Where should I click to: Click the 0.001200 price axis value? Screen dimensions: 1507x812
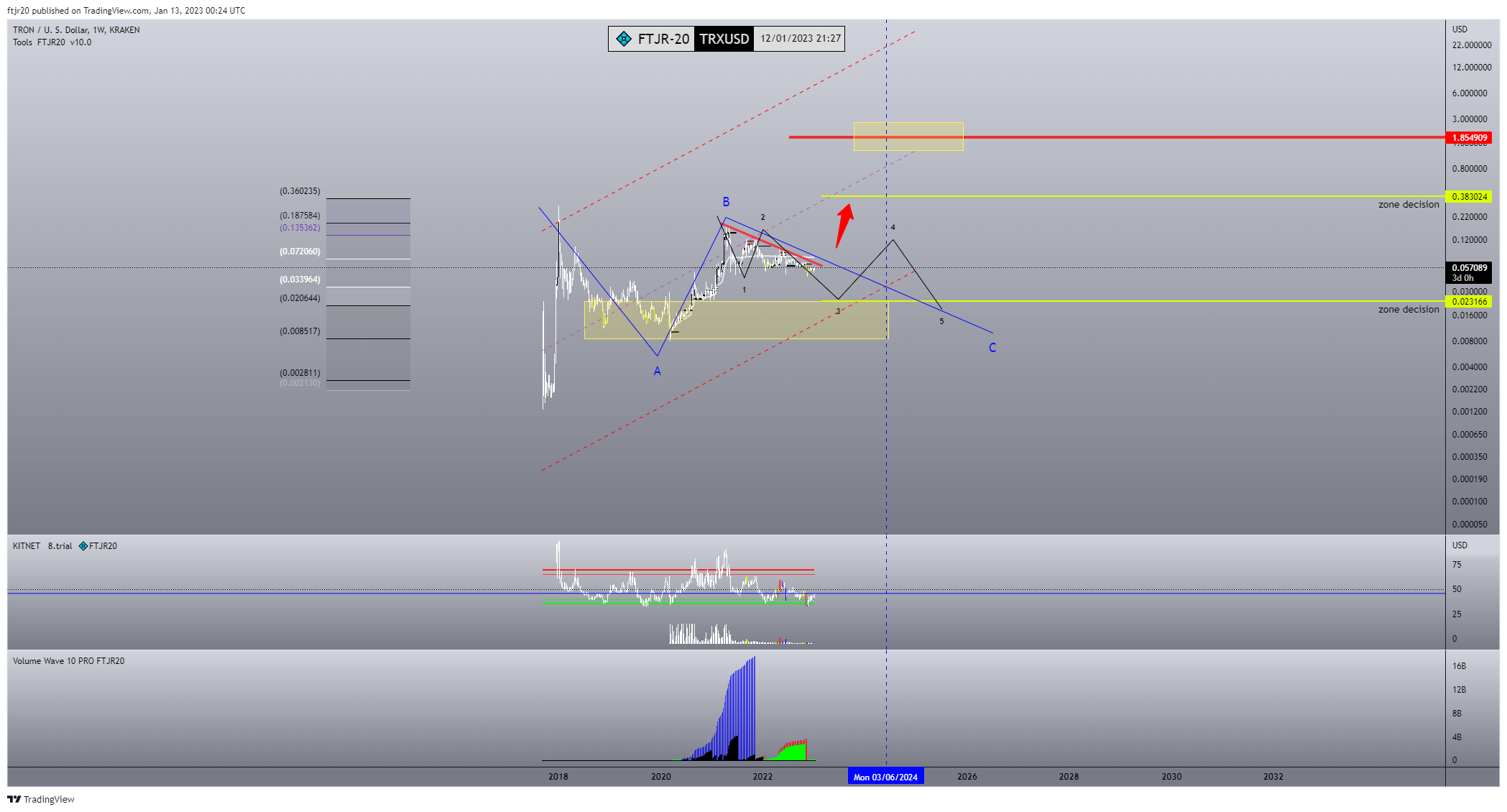(1470, 412)
